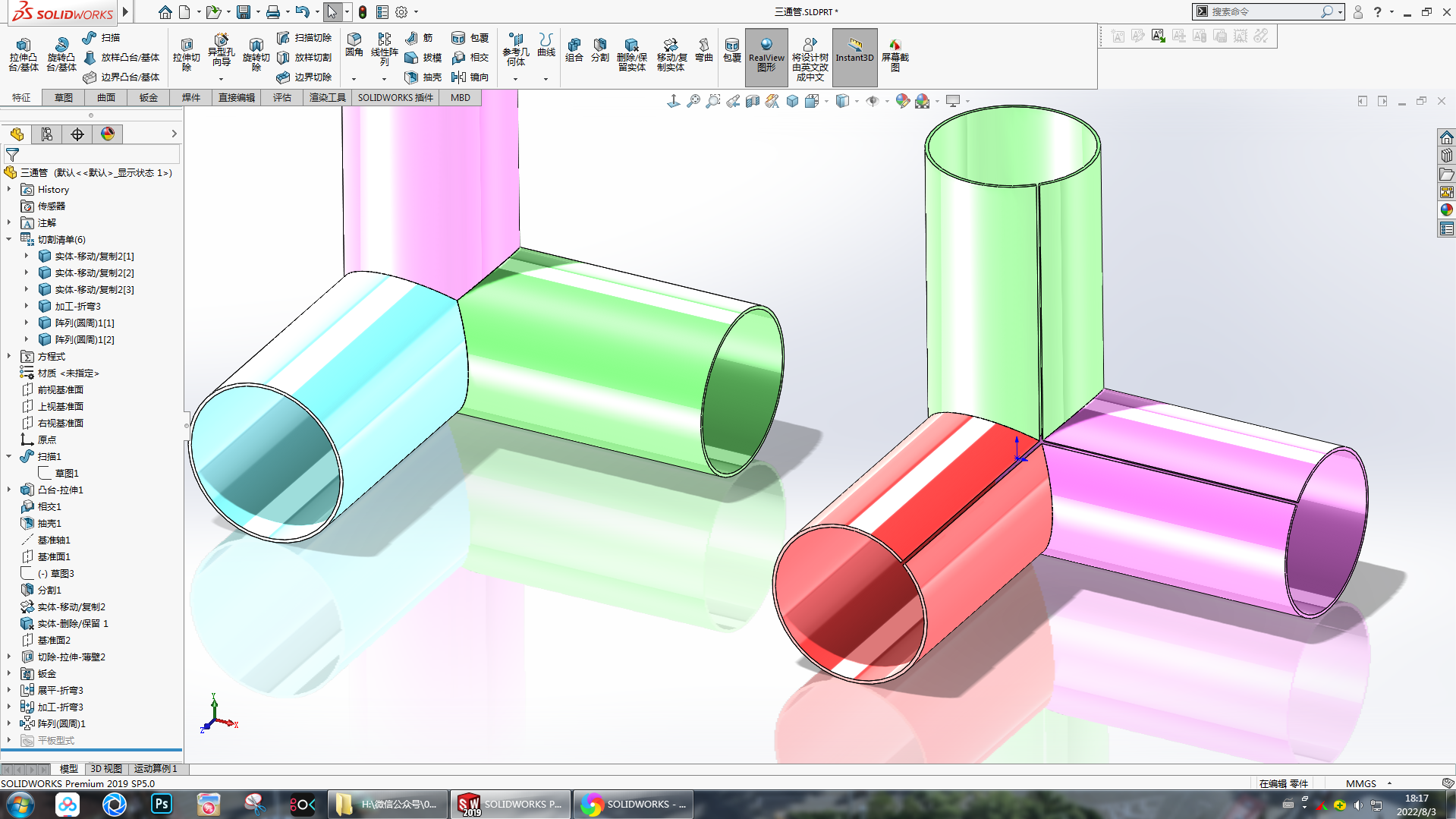This screenshot has width=1456, height=819.
Task: Collapse the 切割清单(6) cut list folder
Action: click(9, 239)
